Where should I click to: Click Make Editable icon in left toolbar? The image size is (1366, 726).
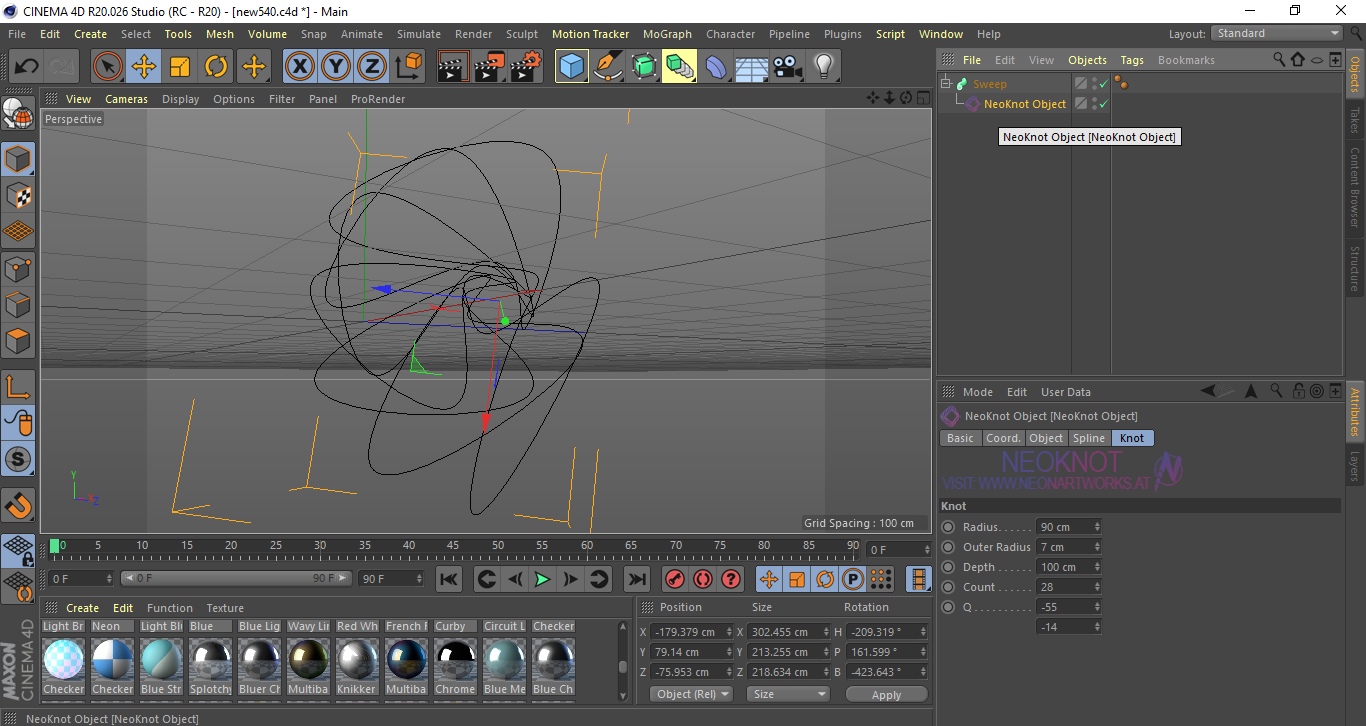pos(18,114)
